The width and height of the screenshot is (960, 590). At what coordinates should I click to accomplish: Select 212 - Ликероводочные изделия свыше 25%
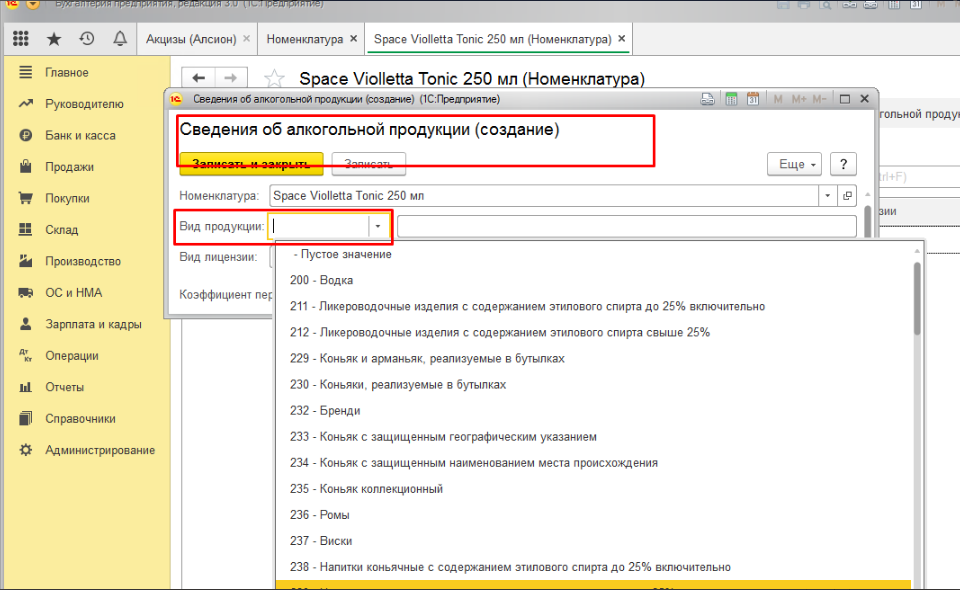(594, 332)
